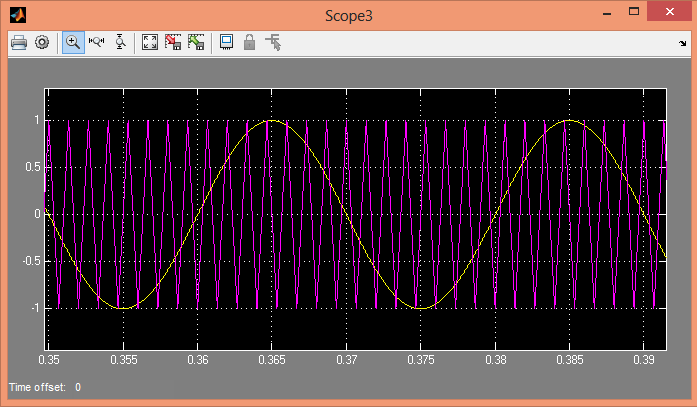Click the -0.5 y-axis tick label
The width and height of the screenshot is (697, 407).
28,261
